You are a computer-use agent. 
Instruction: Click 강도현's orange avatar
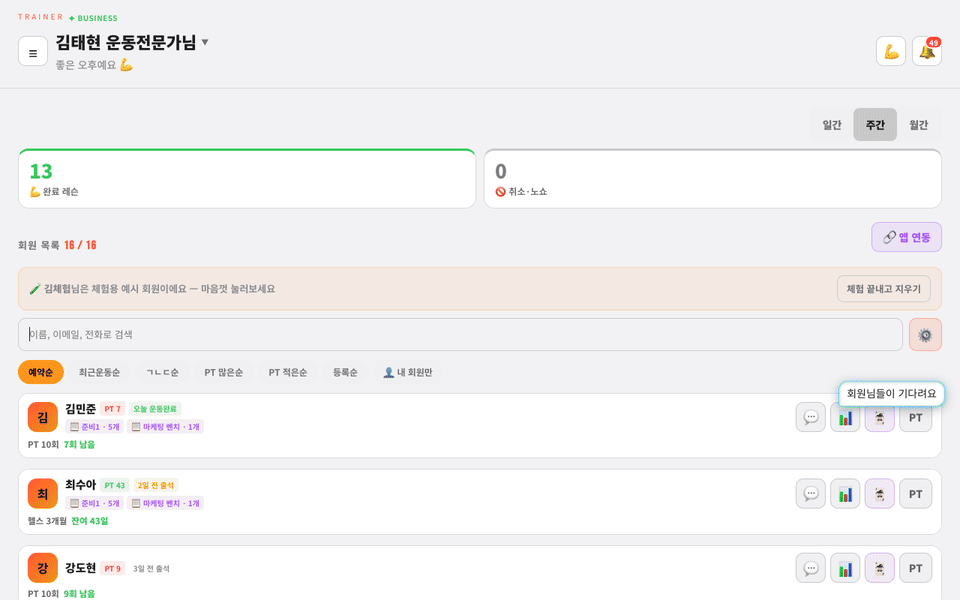click(x=43, y=568)
